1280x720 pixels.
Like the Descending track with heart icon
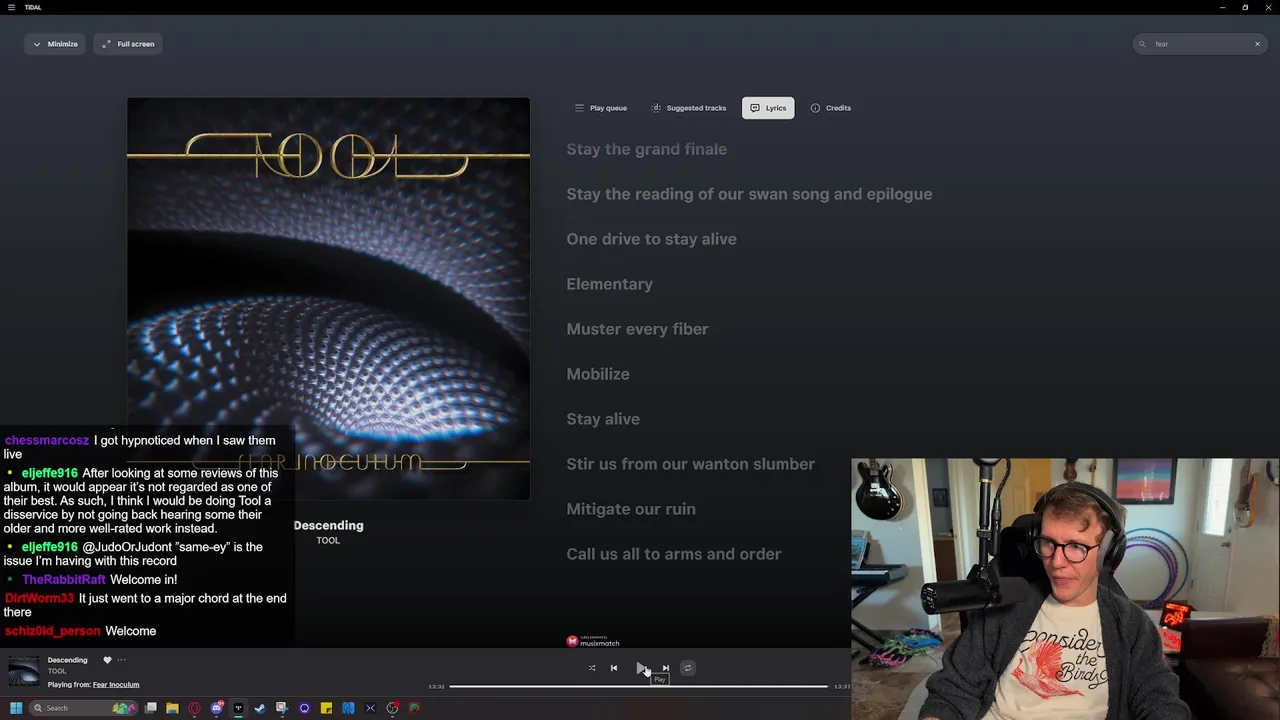click(x=107, y=660)
